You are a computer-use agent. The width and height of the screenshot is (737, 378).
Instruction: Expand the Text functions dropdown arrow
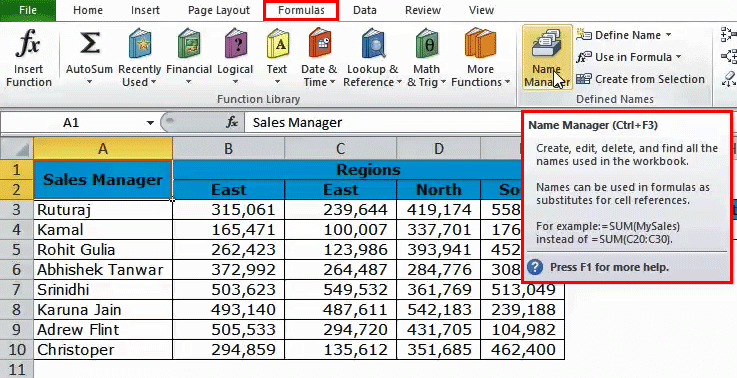(277, 83)
